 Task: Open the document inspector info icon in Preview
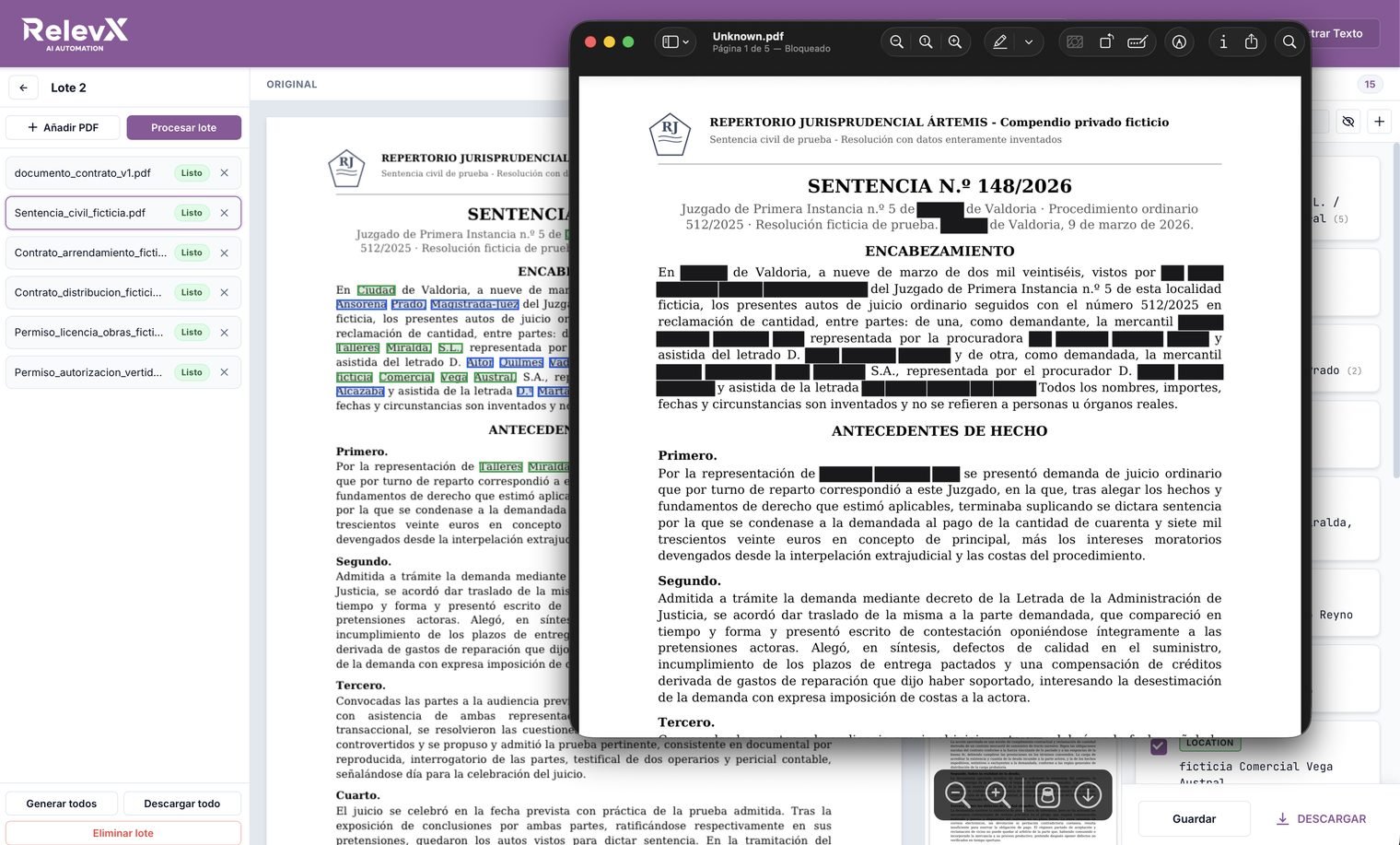1223,41
